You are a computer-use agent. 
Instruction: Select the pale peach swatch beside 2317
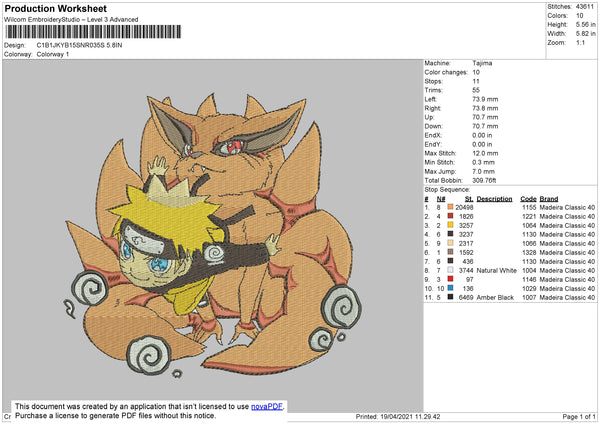pos(450,243)
